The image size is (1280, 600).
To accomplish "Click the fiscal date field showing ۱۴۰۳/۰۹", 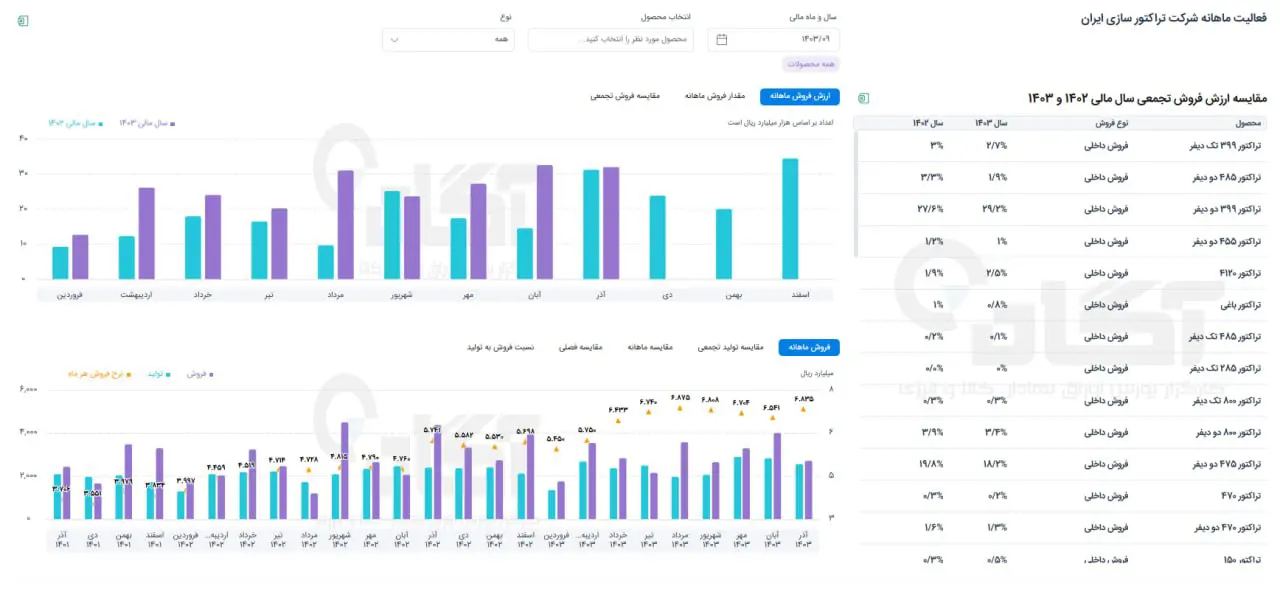I will pos(773,40).
